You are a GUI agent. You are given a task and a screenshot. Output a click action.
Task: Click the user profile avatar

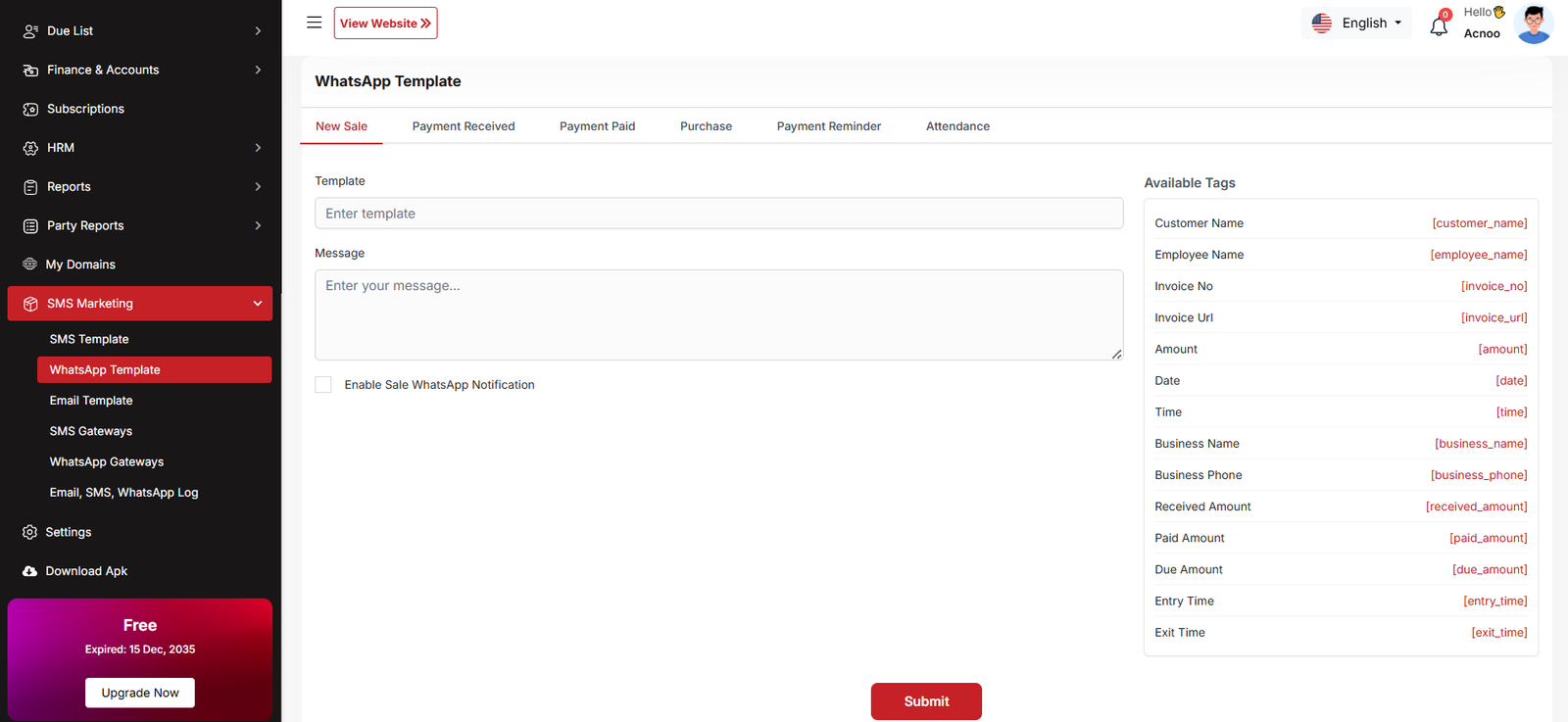point(1533,24)
